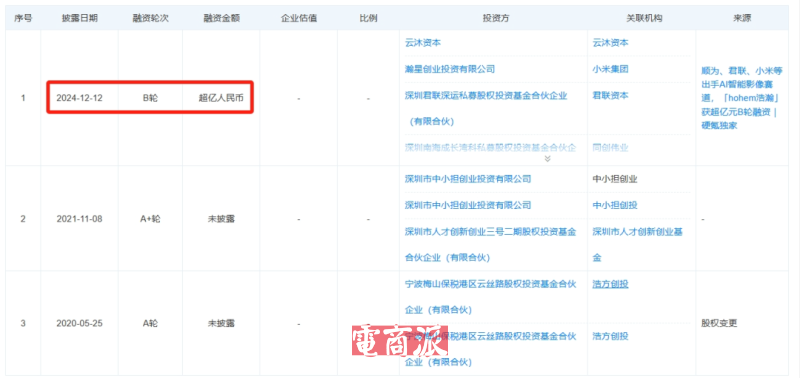
Task: Open related institution 君联资本
Action: pos(610,95)
